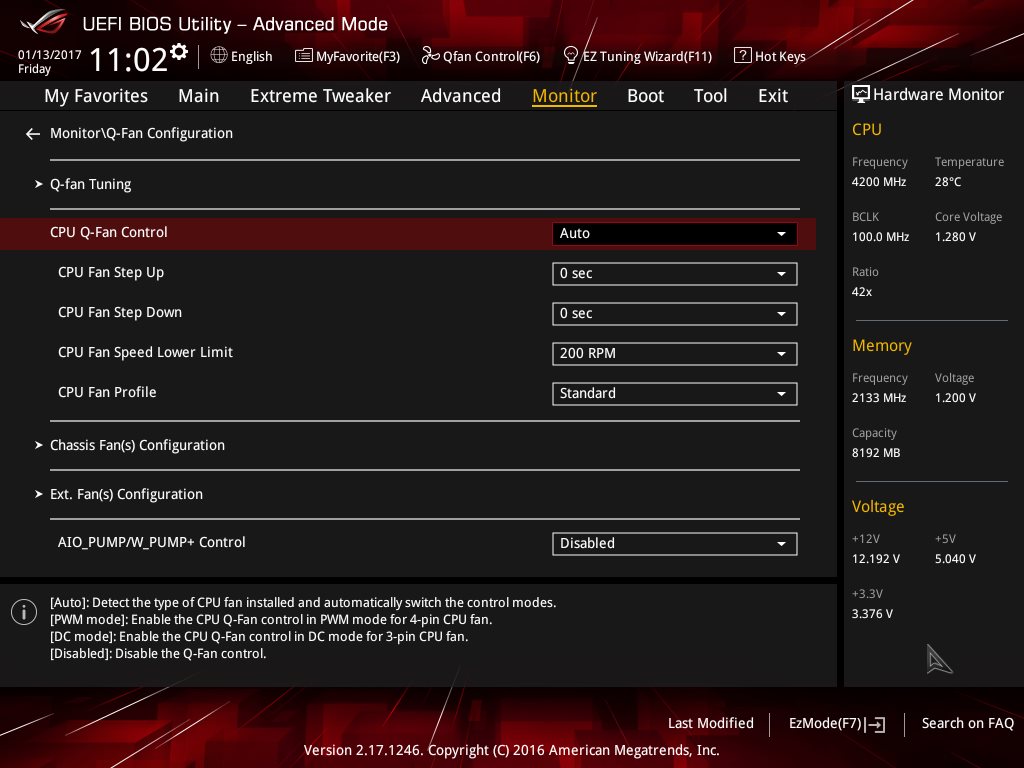Select the CPU Fan Profile label
The height and width of the screenshot is (768, 1024).
pyautogui.click(x=107, y=392)
